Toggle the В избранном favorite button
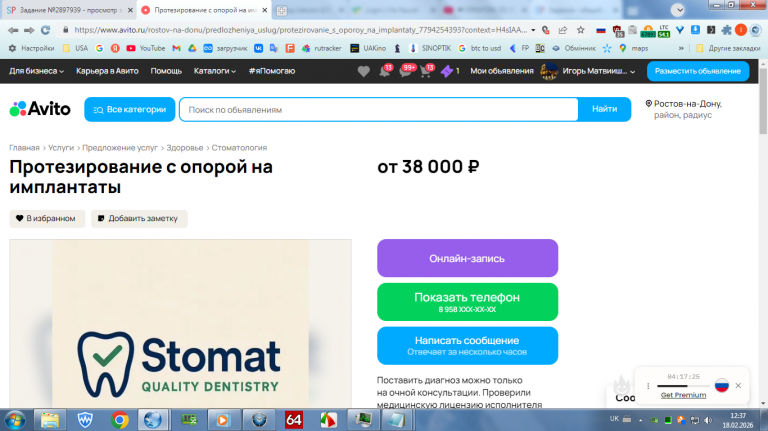This screenshot has width=768, height=431. (x=47, y=218)
